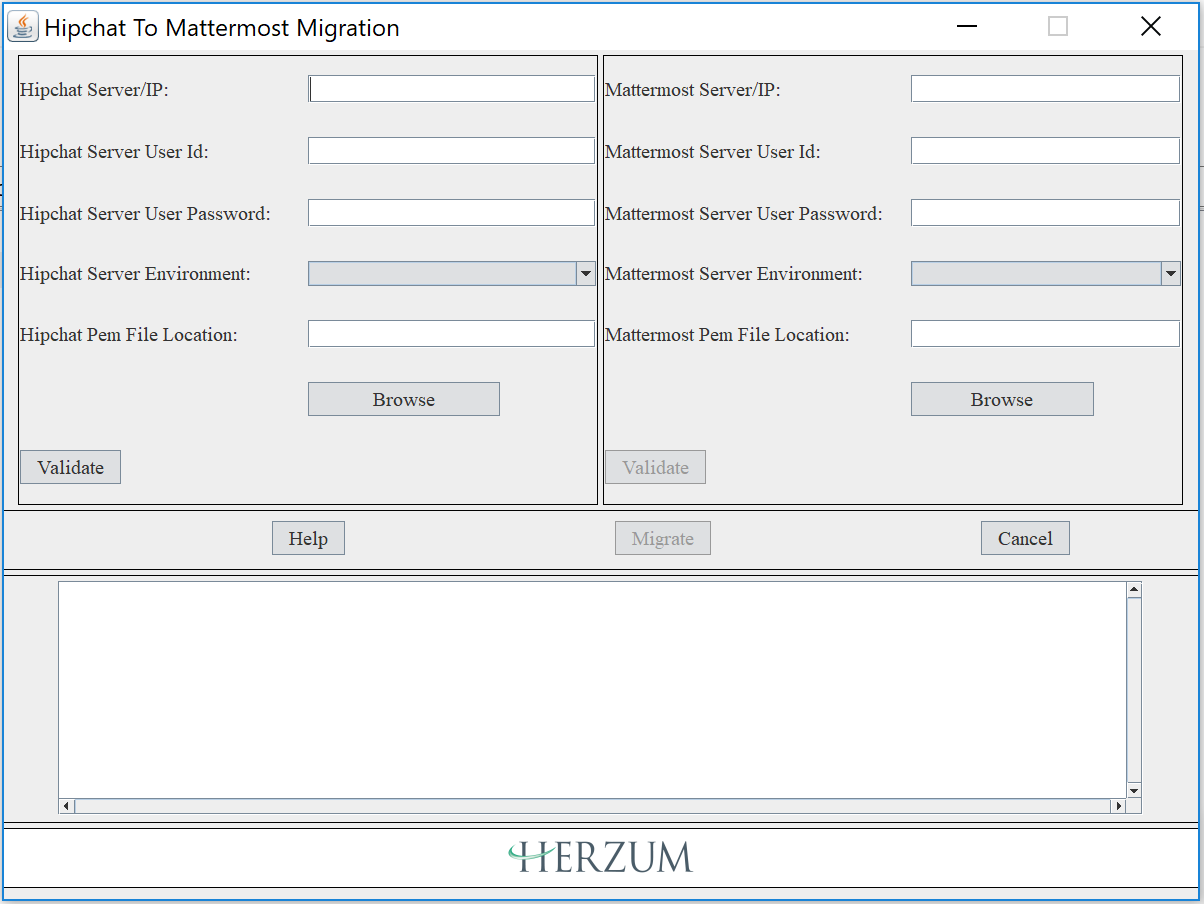Click the Hipchat Server Environment label
This screenshot has width=1204, height=904.
[x=135, y=274]
